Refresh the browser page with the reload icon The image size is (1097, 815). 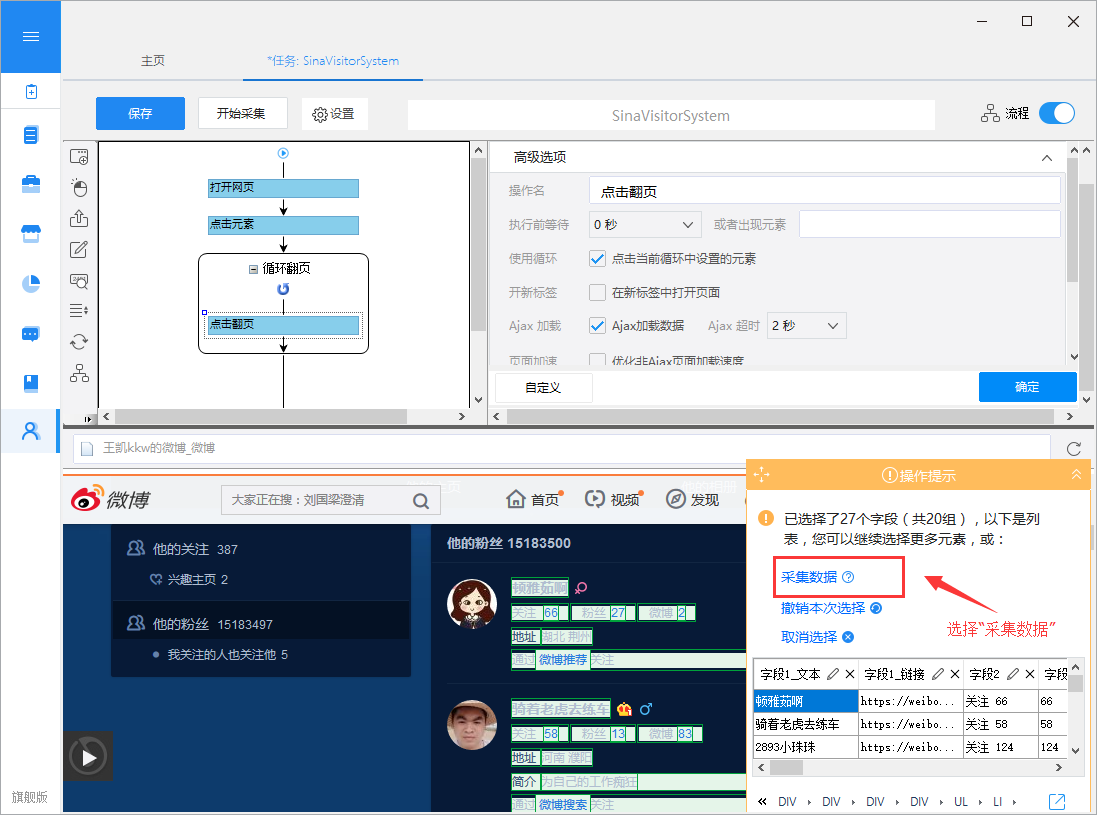coord(1074,448)
